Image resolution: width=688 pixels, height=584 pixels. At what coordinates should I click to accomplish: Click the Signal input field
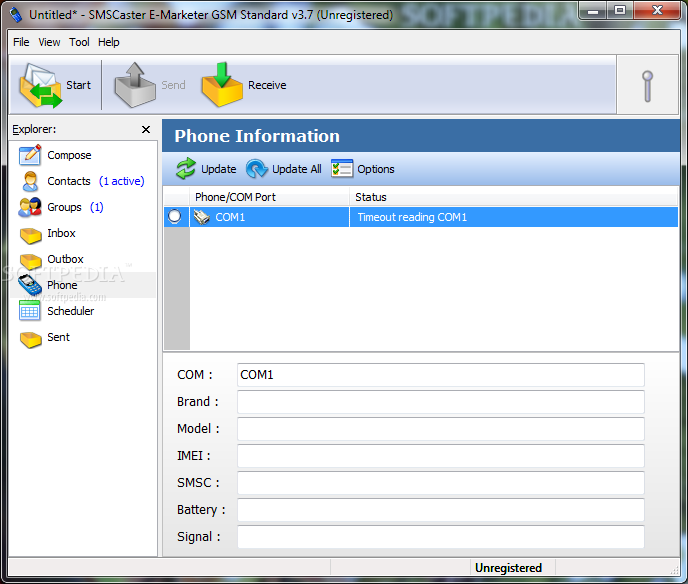[441, 537]
